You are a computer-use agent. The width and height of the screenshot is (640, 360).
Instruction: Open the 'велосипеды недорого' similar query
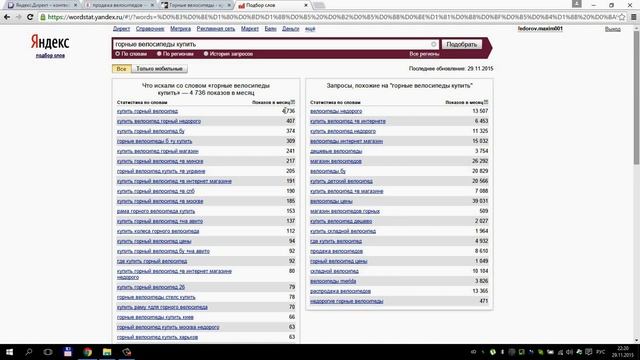[x=336, y=111]
